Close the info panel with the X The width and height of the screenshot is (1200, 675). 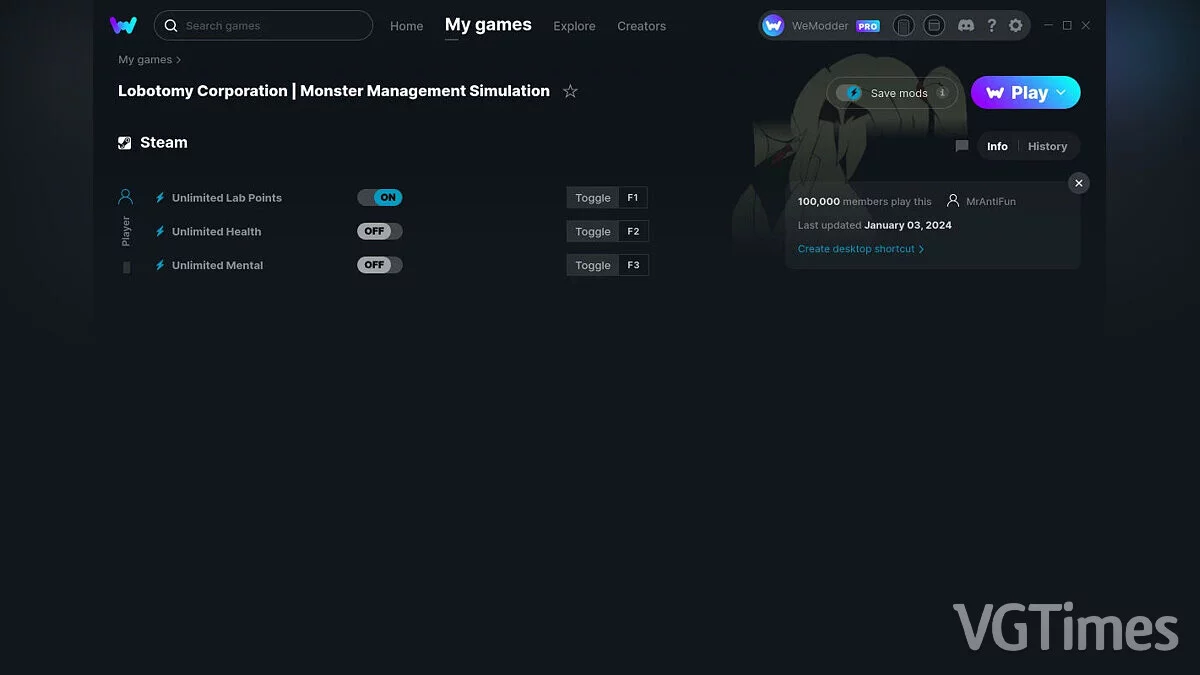(x=1078, y=183)
